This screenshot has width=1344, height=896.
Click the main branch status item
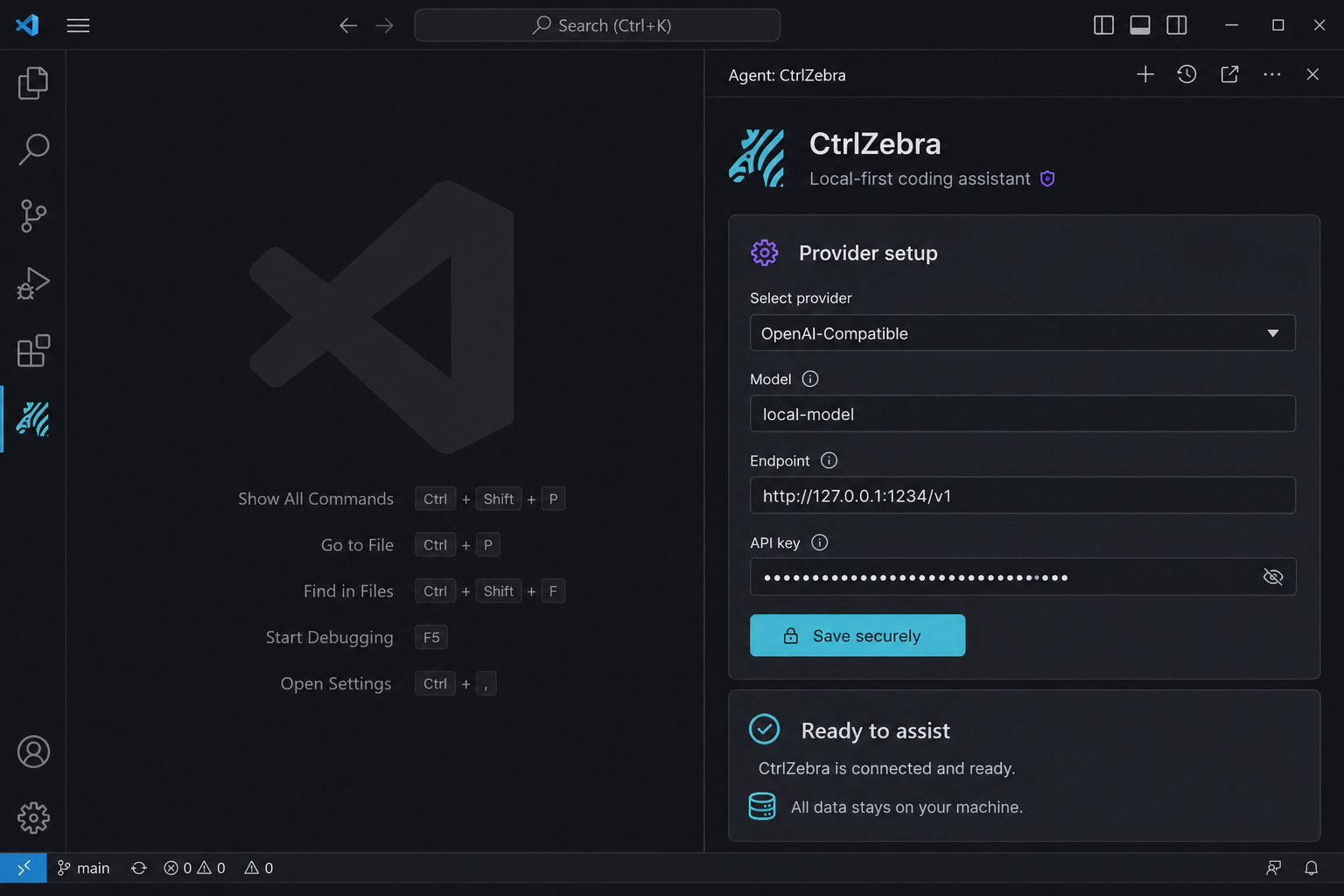pyautogui.click(x=83, y=868)
